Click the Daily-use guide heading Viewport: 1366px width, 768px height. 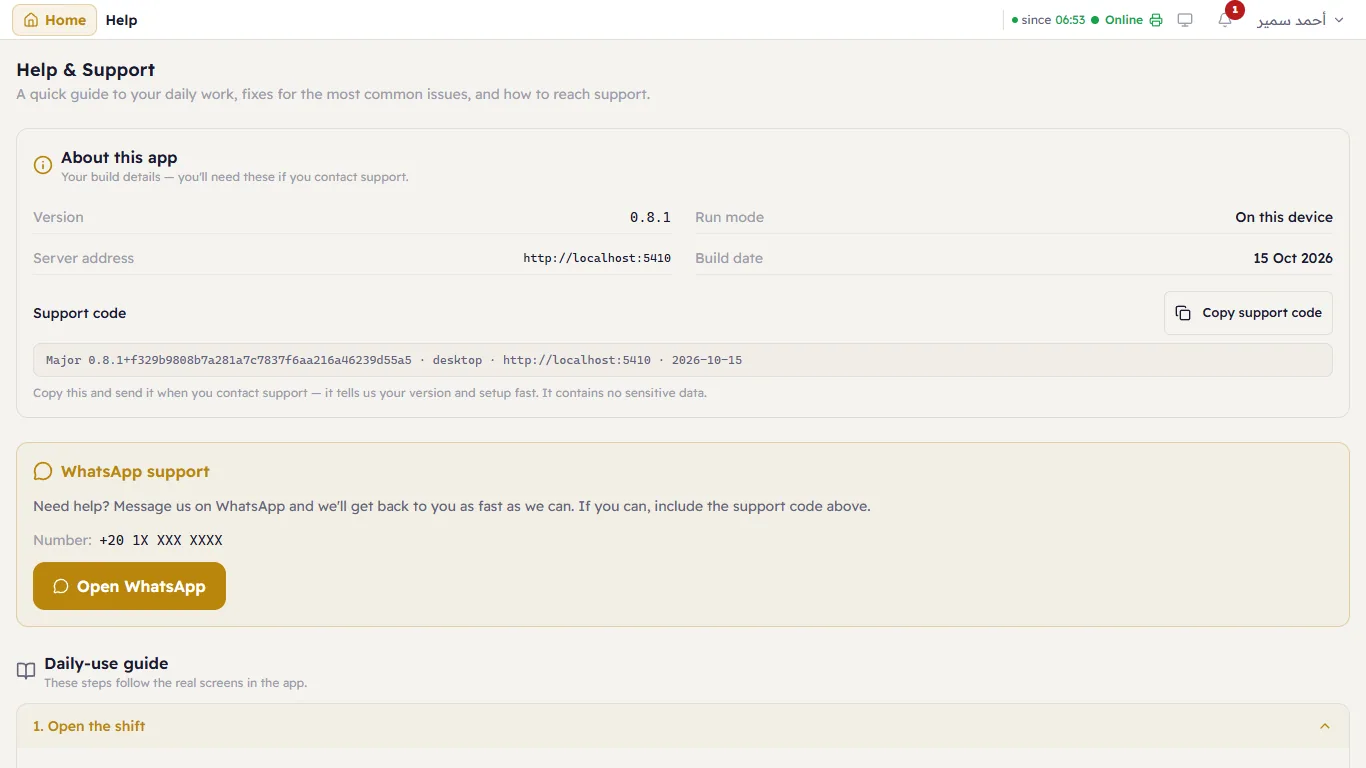pyautogui.click(x=106, y=663)
